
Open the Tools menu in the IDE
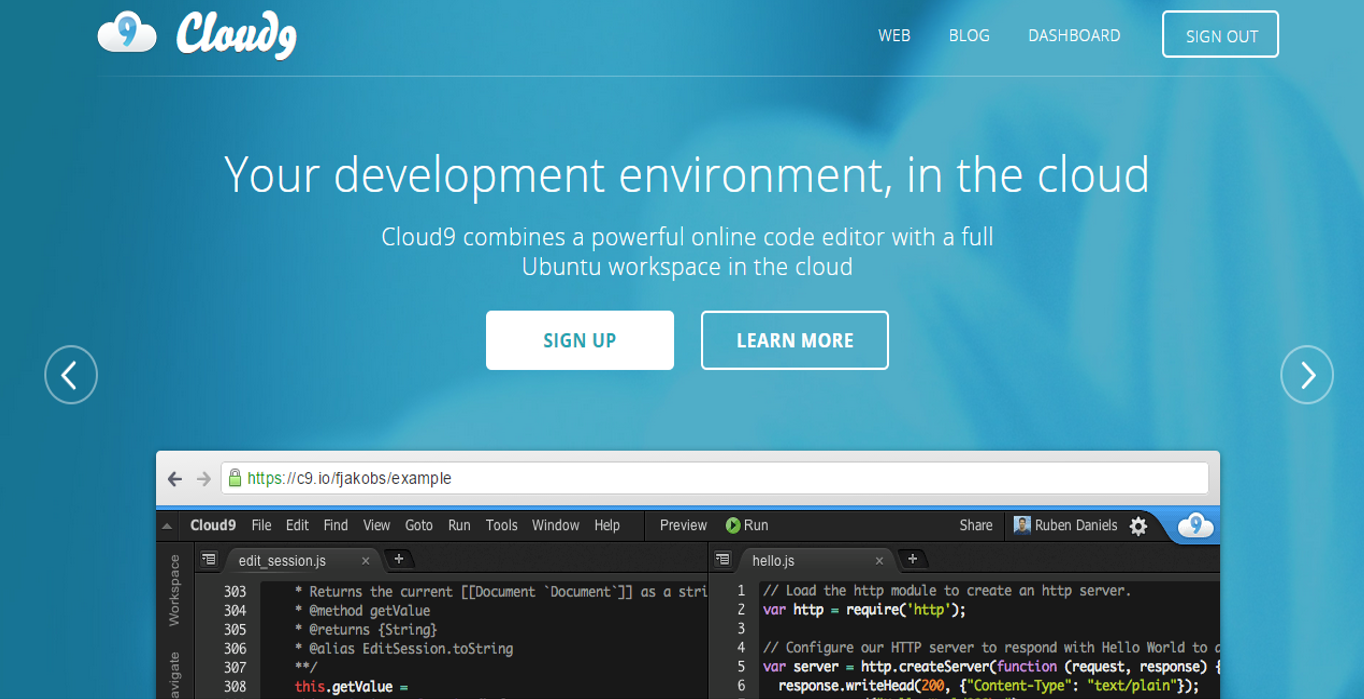tap(501, 525)
